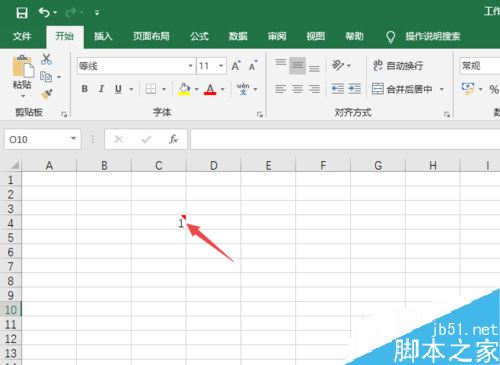Viewport: 500px width, 365px height.
Task: Apply red font color
Action: click(210, 89)
